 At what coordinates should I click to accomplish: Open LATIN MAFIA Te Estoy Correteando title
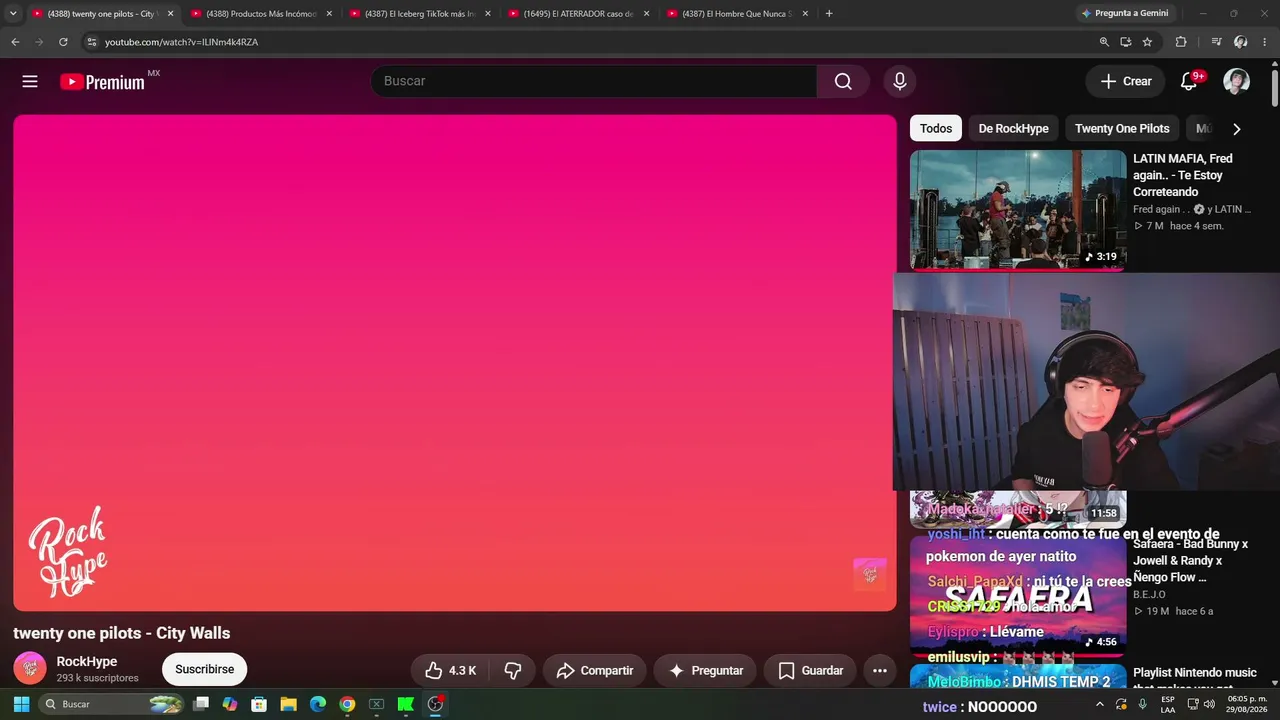click(x=1183, y=175)
